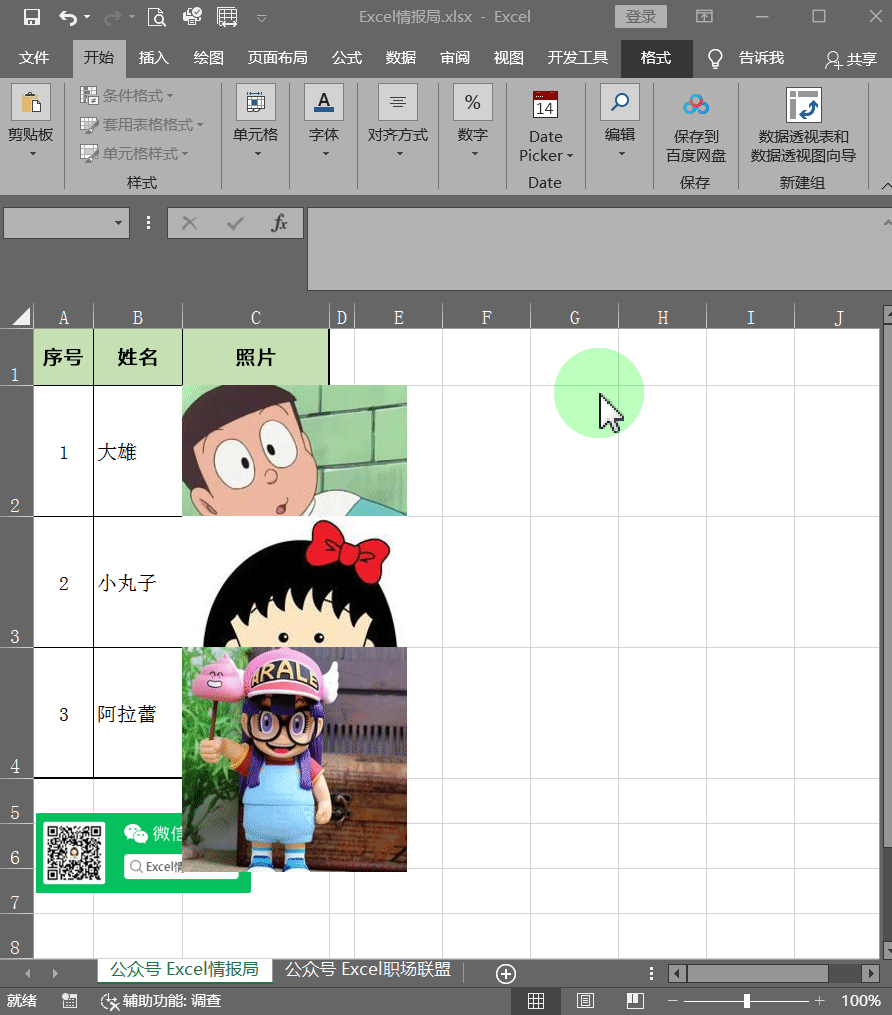892x1015 pixels.
Task: Switch to the 页面布局 tab
Action: point(277,58)
